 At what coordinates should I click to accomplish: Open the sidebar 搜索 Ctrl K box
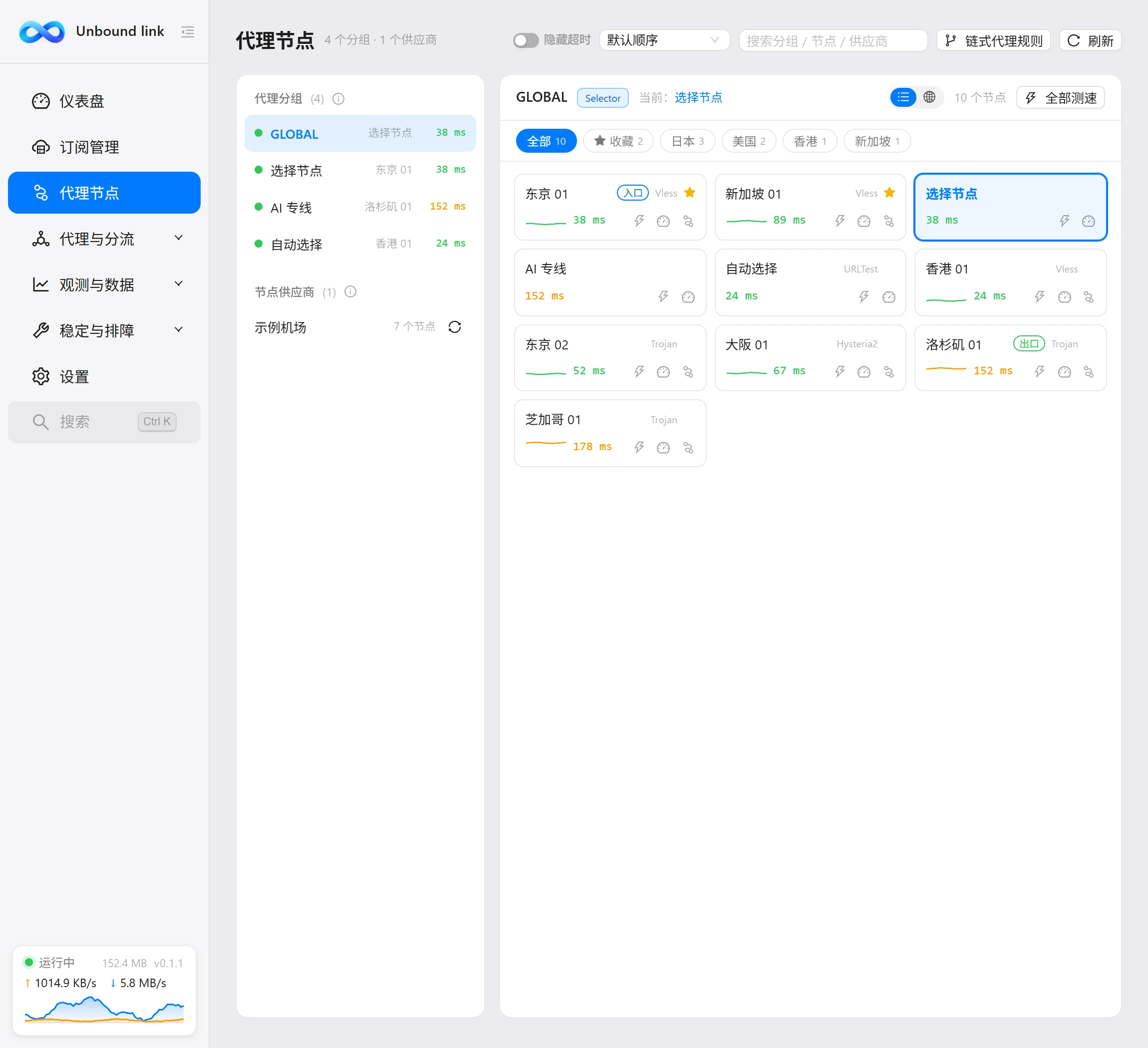pos(104,422)
